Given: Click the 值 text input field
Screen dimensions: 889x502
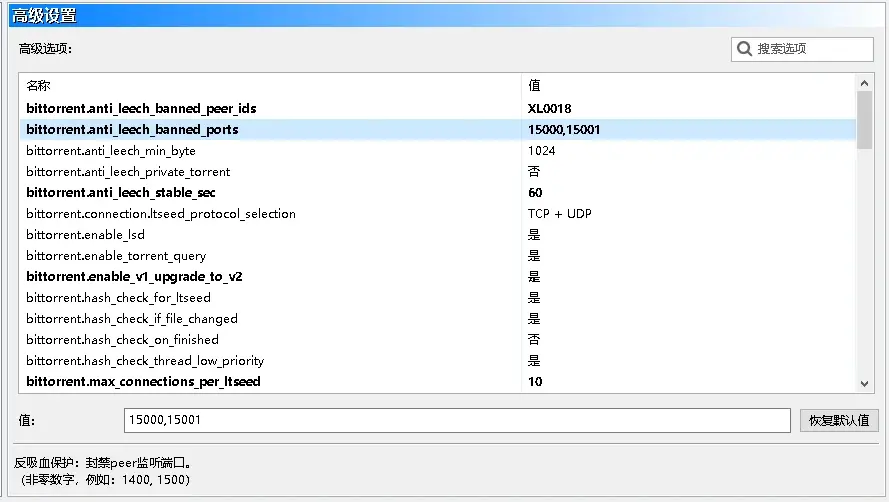Looking at the screenshot, I should pyautogui.click(x=456, y=420).
